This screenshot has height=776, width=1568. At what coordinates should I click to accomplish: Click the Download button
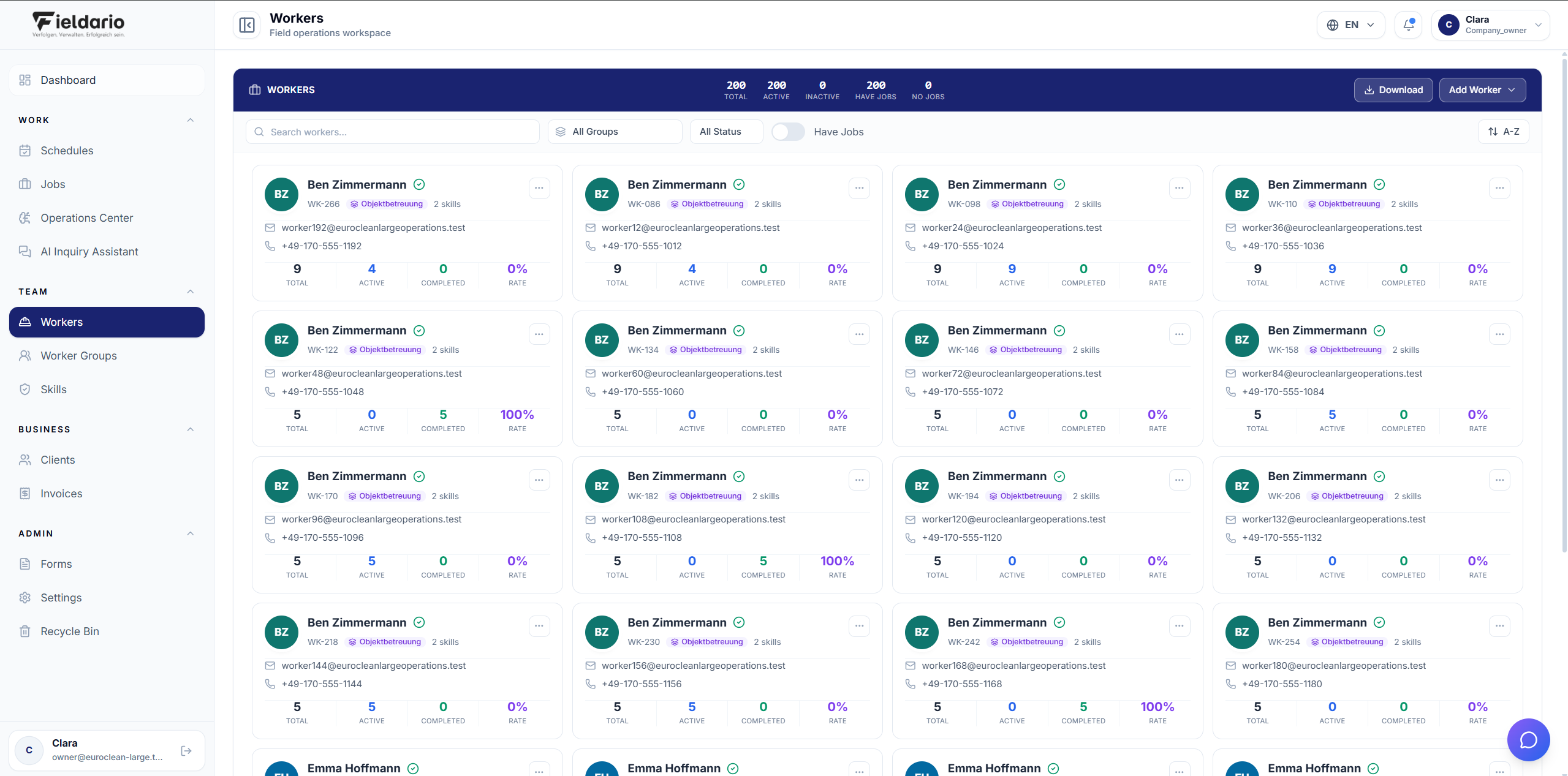coord(1393,90)
